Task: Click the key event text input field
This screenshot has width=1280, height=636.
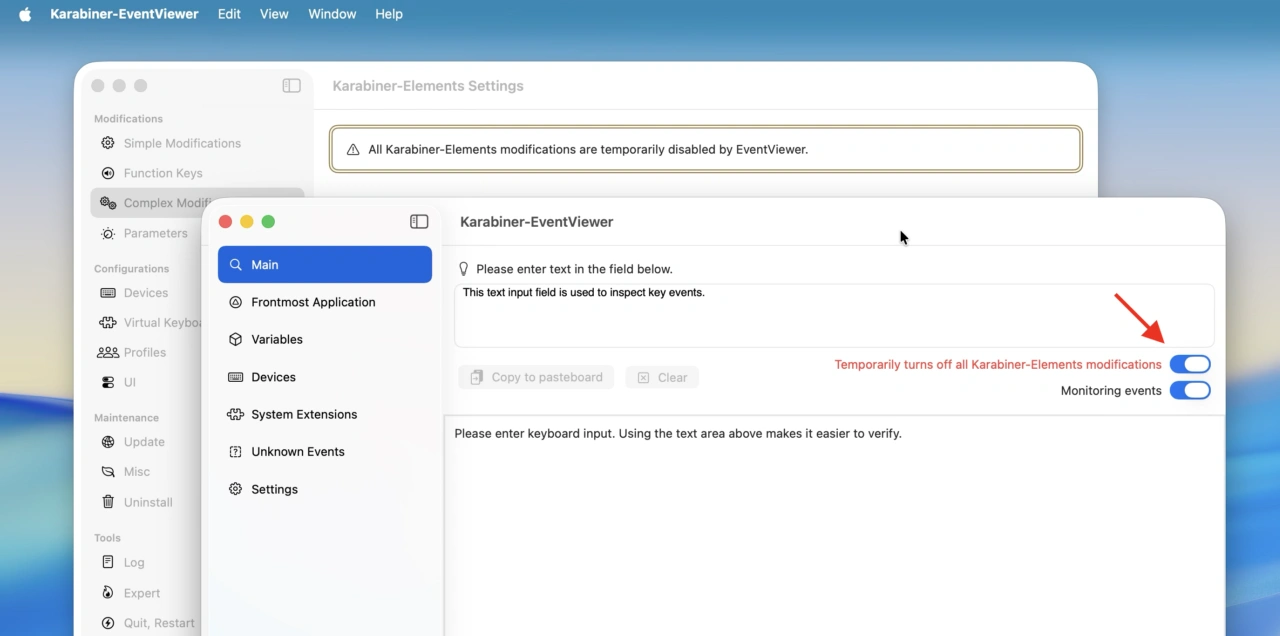Action: point(835,315)
